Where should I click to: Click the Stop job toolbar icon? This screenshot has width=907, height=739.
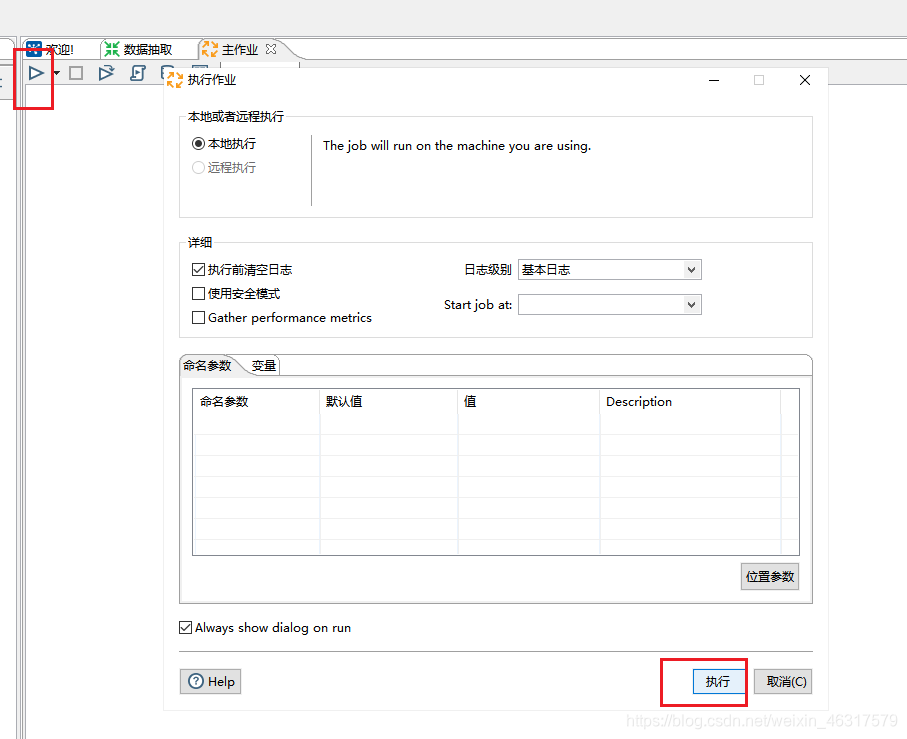point(76,72)
